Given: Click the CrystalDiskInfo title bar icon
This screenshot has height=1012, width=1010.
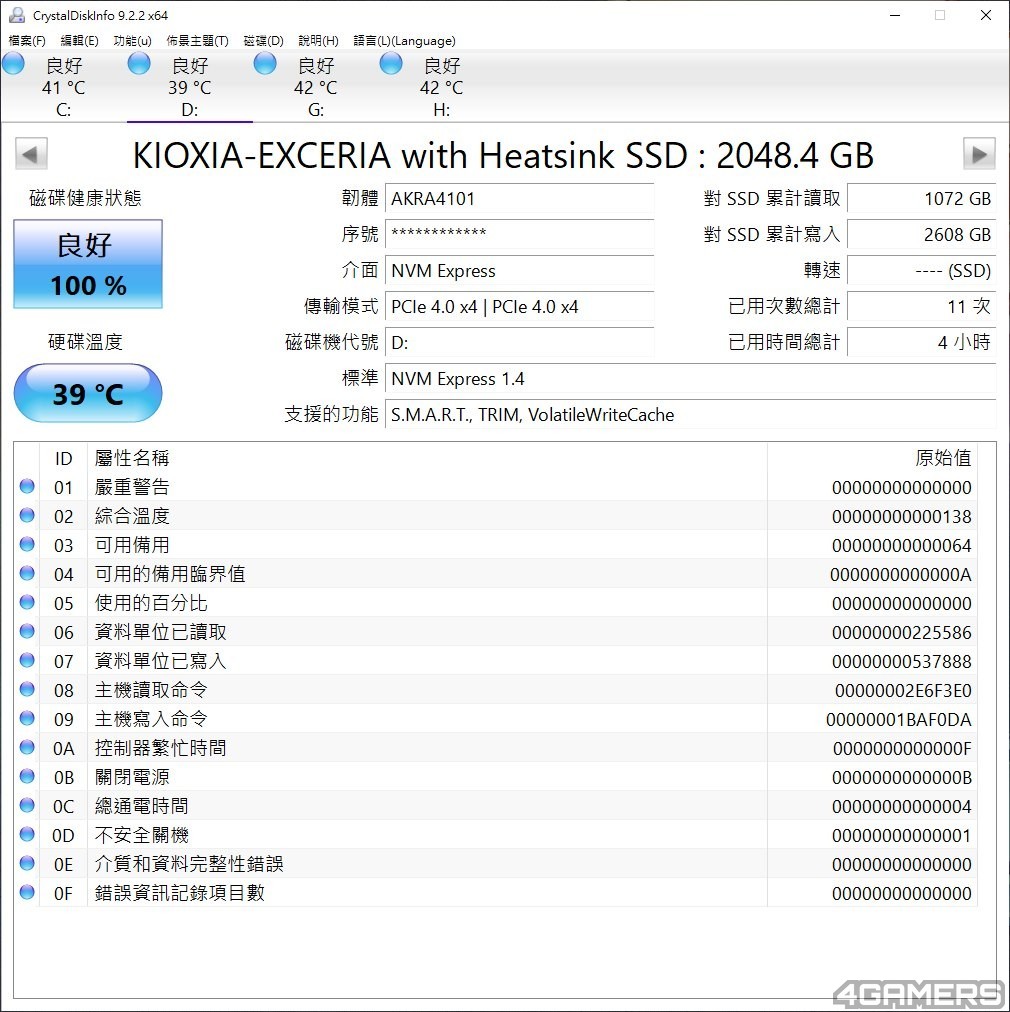Looking at the screenshot, I should click(17, 15).
